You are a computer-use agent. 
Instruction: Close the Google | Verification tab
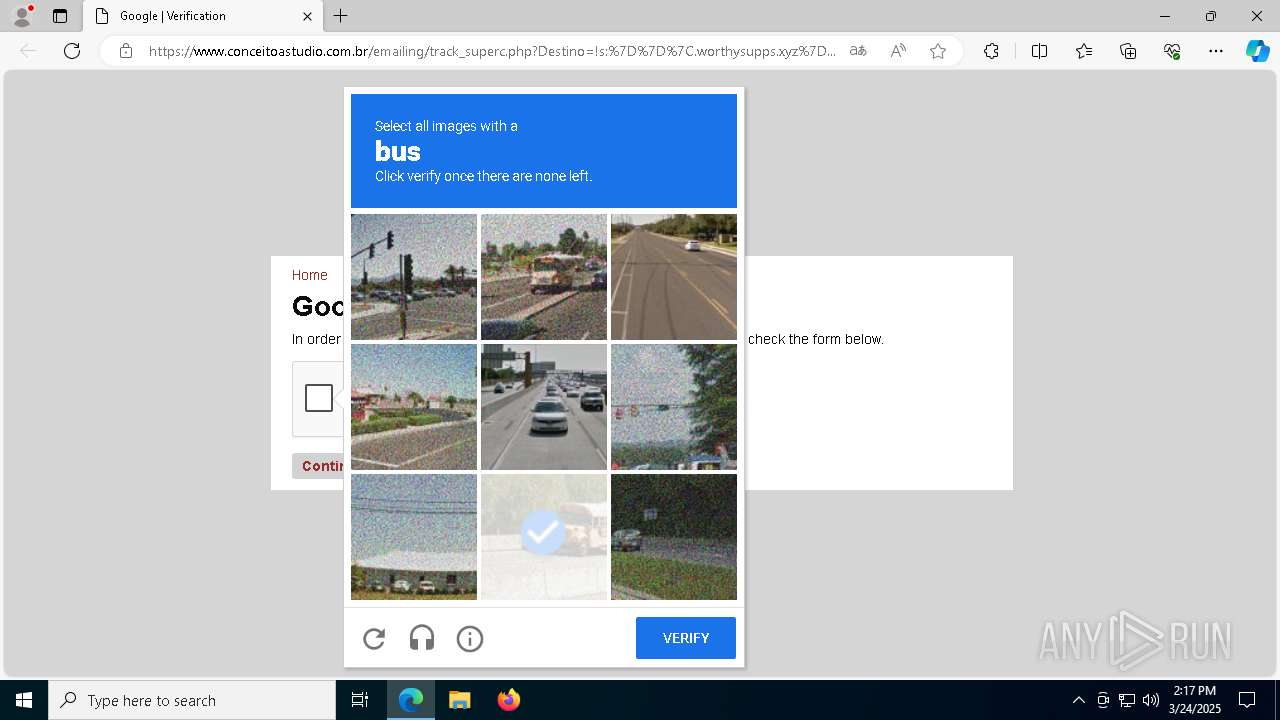[x=307, y=16]
